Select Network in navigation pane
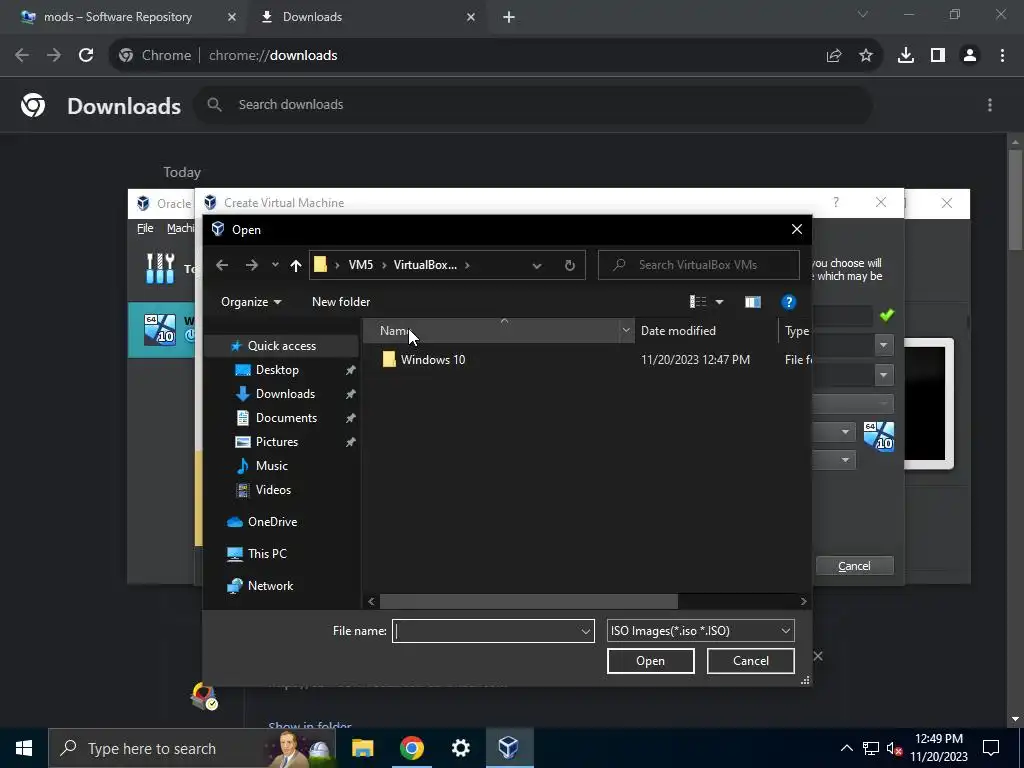Screen dimensions: 1024x768 coord(270,586)
